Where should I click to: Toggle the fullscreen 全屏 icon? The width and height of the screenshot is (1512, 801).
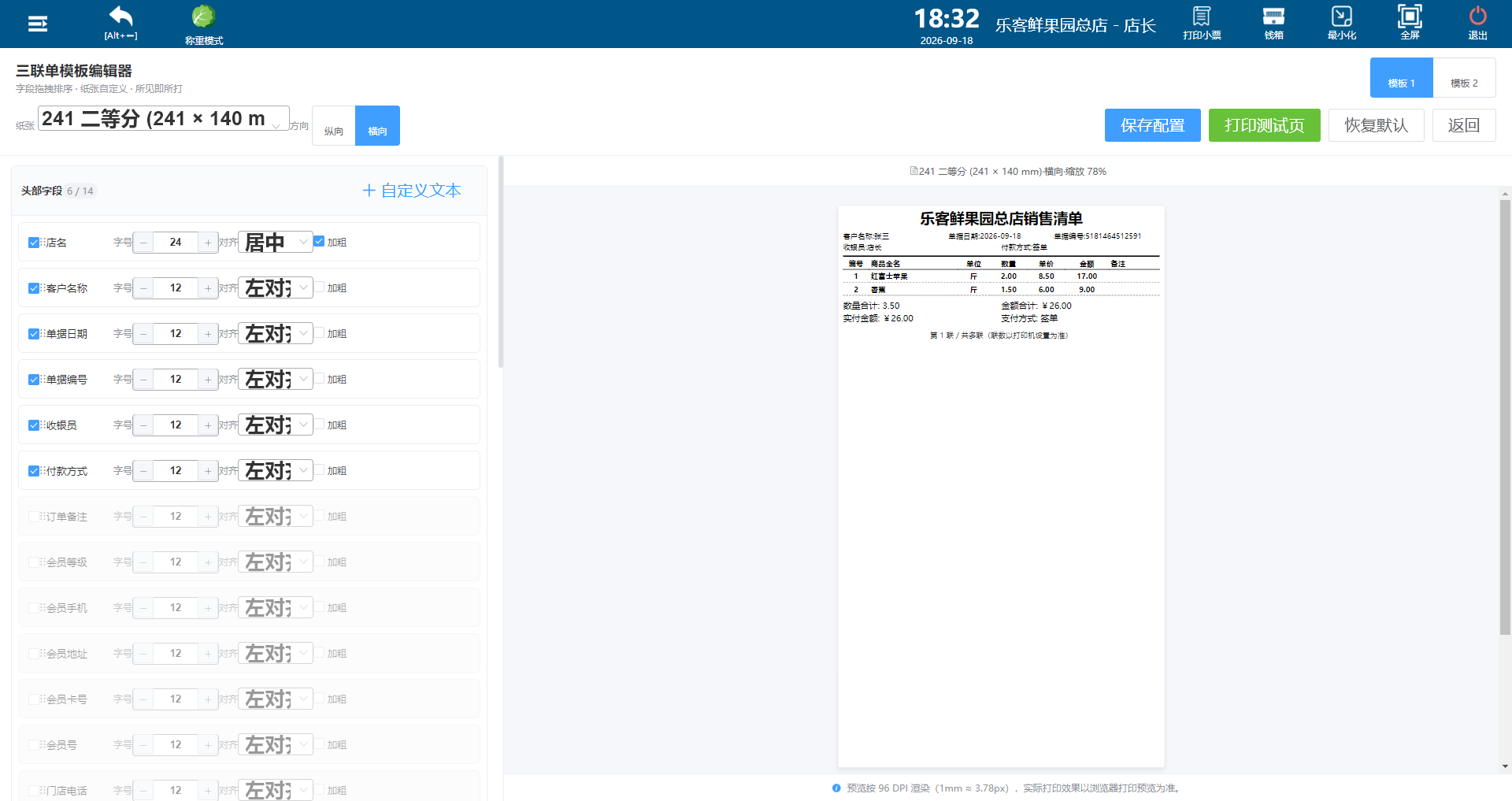pos(1410,23)
